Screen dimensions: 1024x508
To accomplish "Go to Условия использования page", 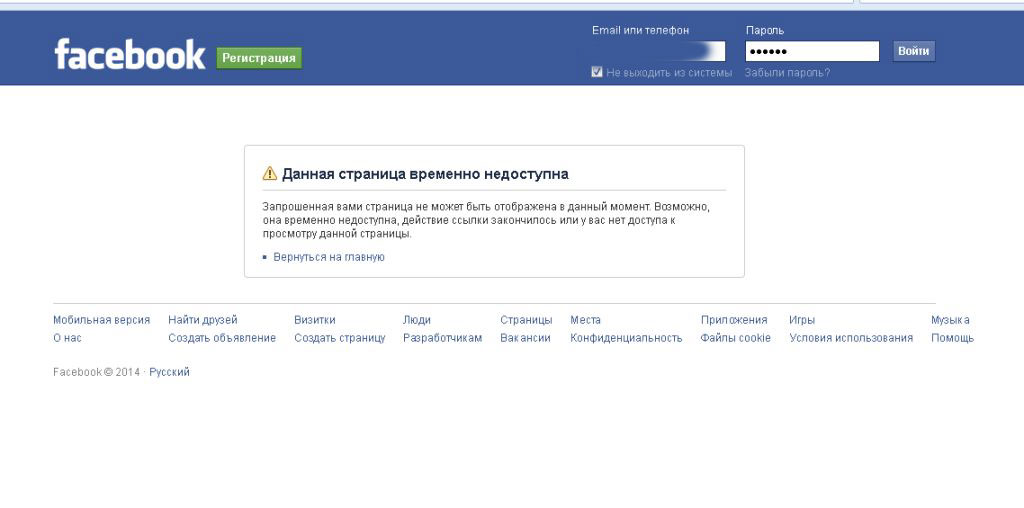I will pos(851,338).
